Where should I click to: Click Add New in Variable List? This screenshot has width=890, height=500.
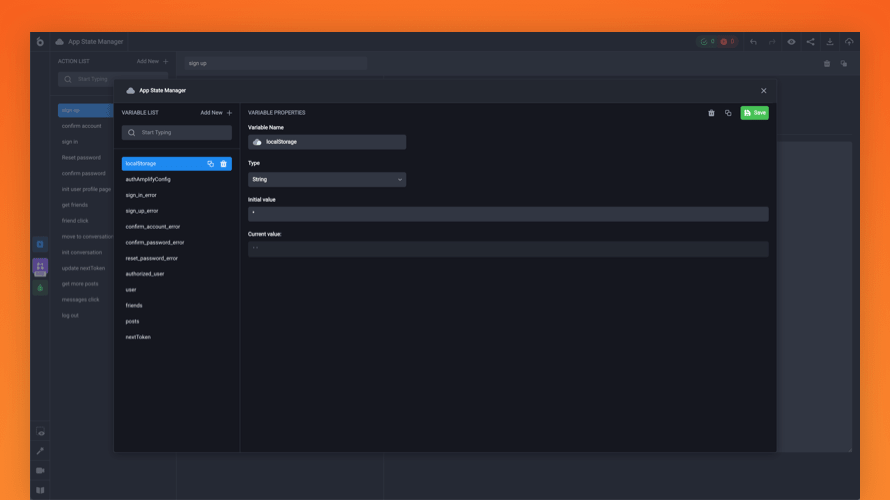click(x=215, y=113)
